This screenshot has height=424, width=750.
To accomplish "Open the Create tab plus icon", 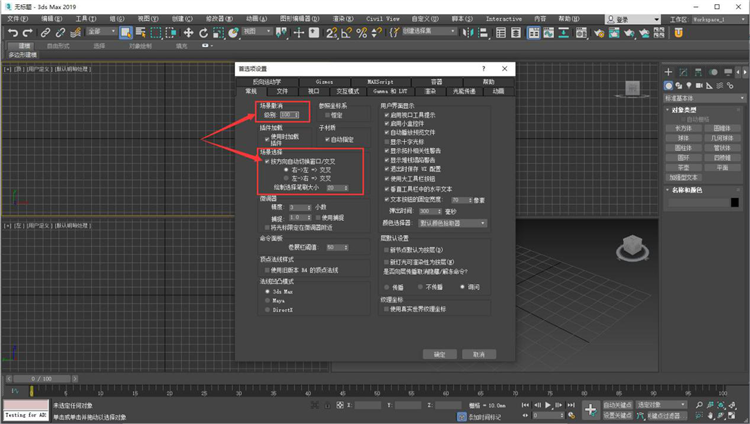I will pyautogui.click(x=668, y=72).
